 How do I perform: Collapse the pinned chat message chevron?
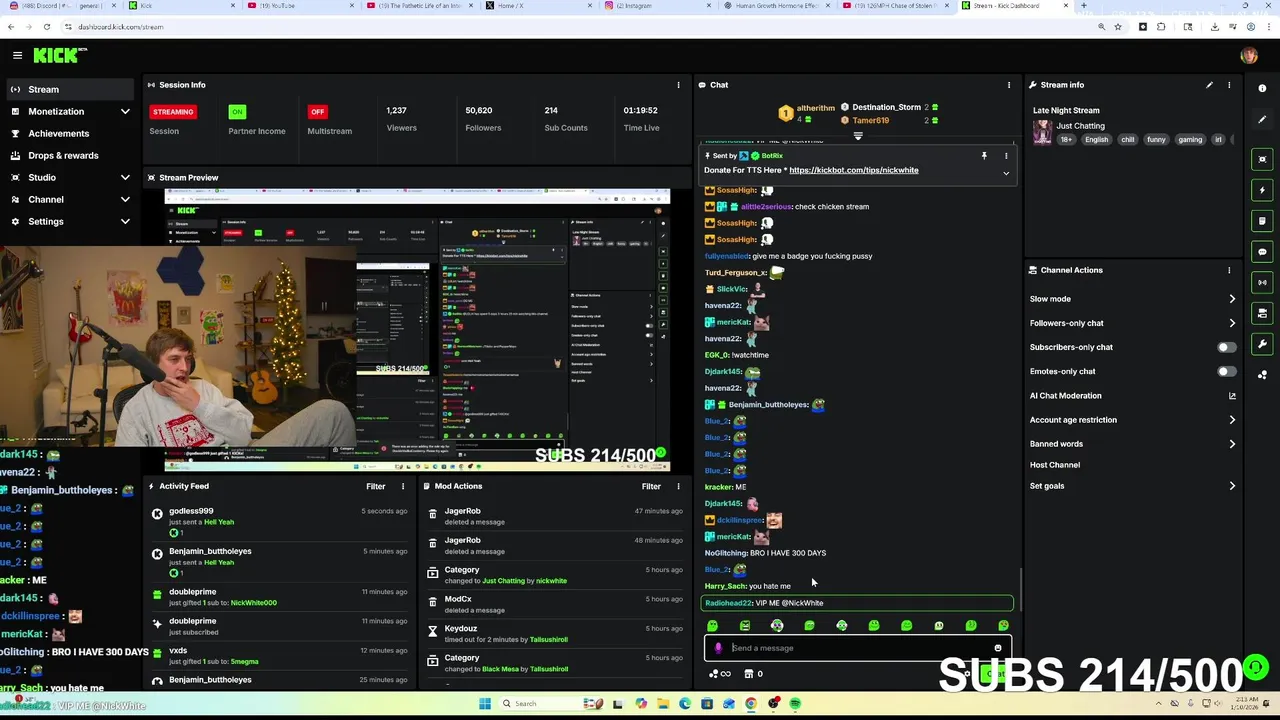click(1006, 173)
